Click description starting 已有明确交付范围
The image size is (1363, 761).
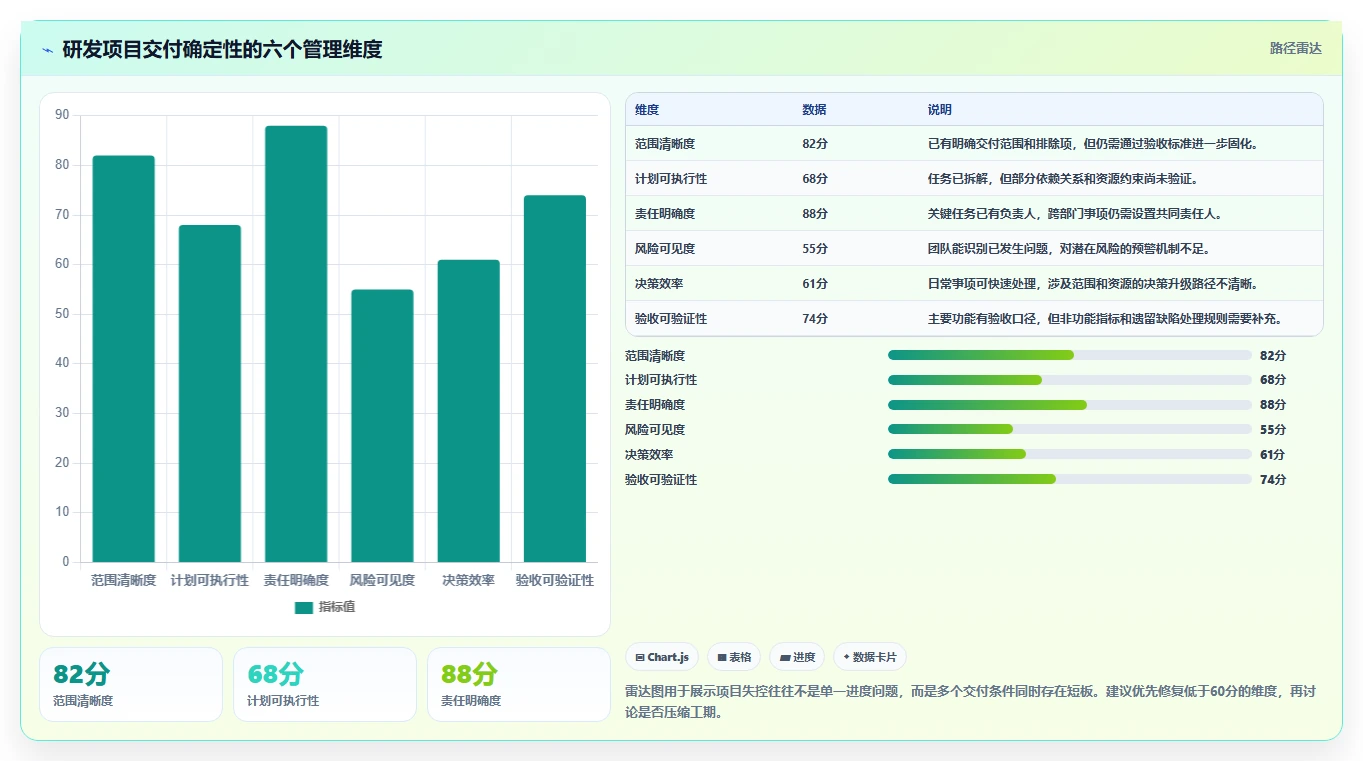(1093, 144)
